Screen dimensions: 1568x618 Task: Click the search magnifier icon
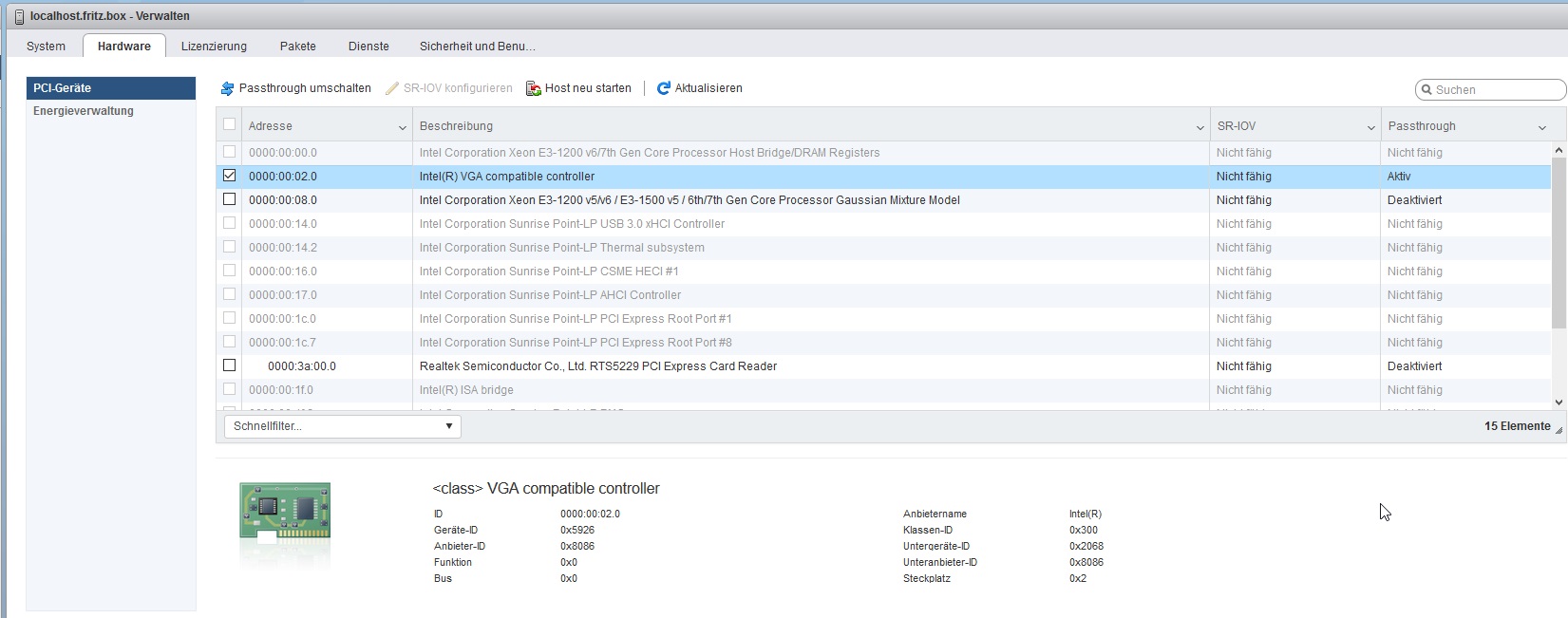[x=1426, y=90]
